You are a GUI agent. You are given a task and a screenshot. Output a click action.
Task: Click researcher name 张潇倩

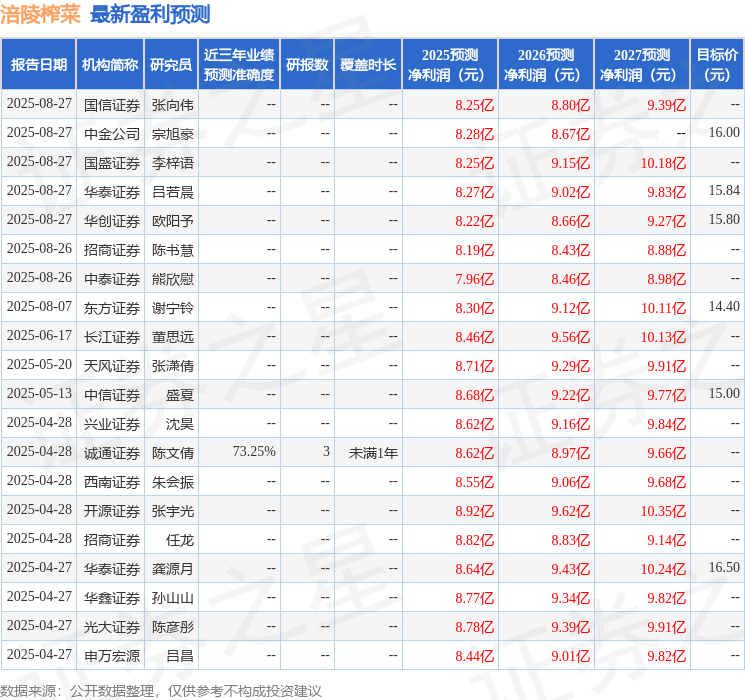172,366
